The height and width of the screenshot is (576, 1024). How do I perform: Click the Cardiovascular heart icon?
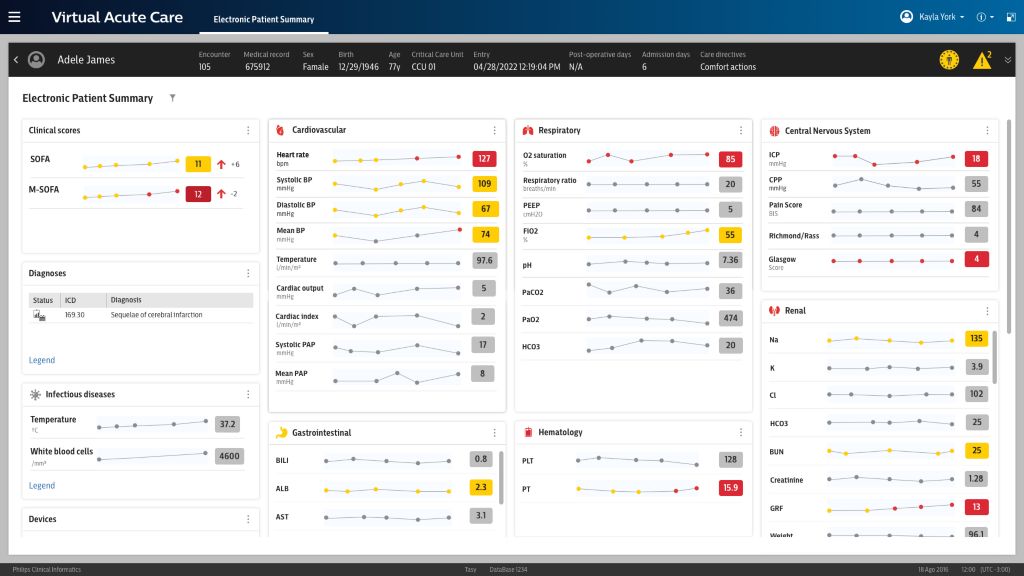pyautogui.click(x=280, y=130)
